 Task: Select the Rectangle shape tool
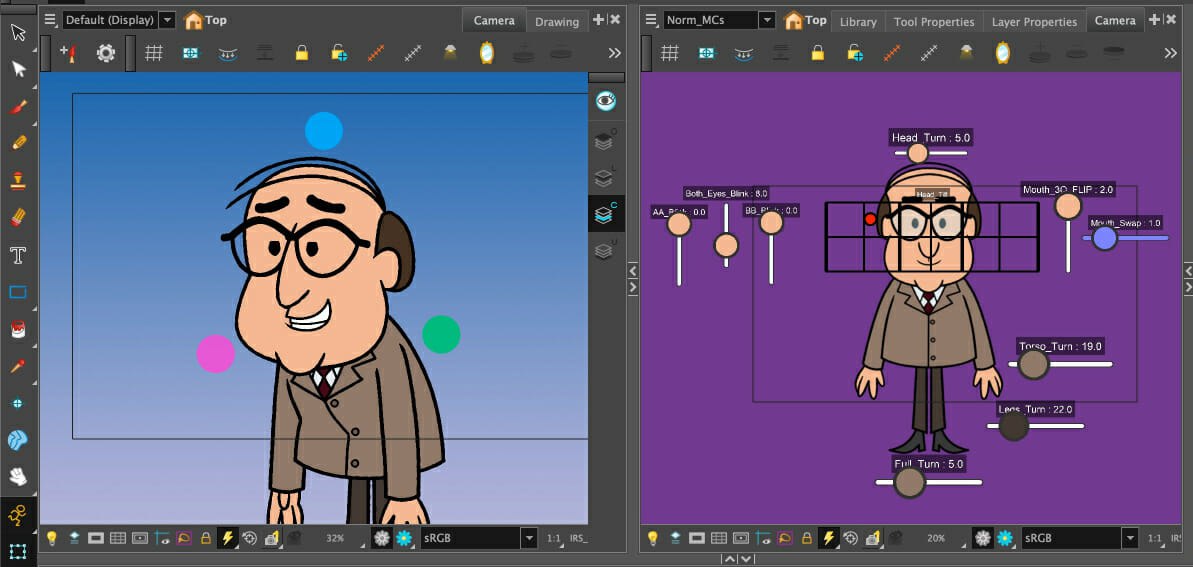(x=18, y=293)
